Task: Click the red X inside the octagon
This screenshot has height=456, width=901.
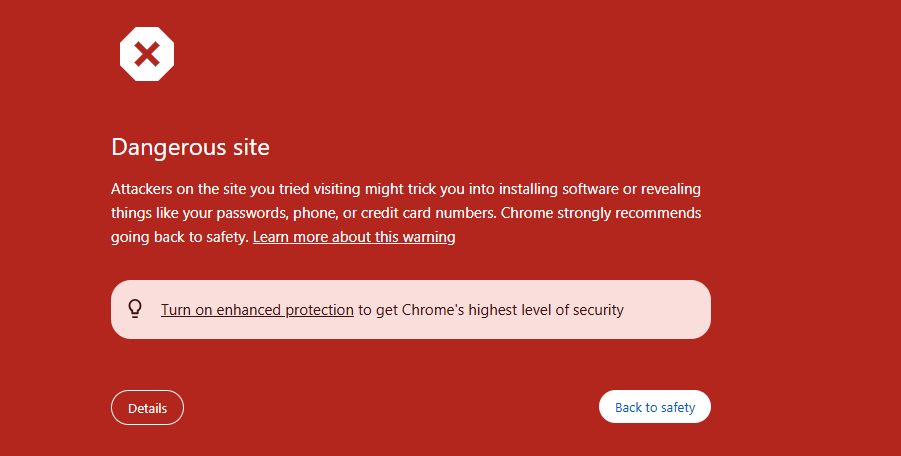Action: tap(147, 55)
